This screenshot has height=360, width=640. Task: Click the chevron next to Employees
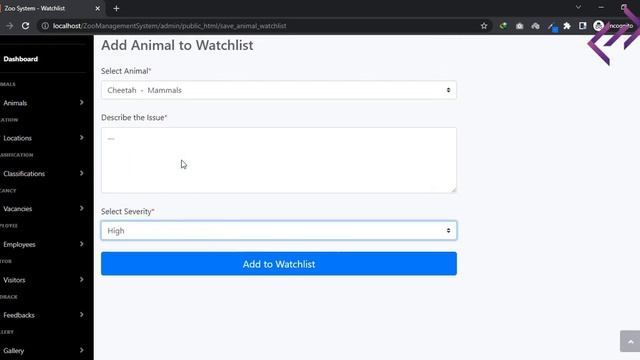[82, 244]
